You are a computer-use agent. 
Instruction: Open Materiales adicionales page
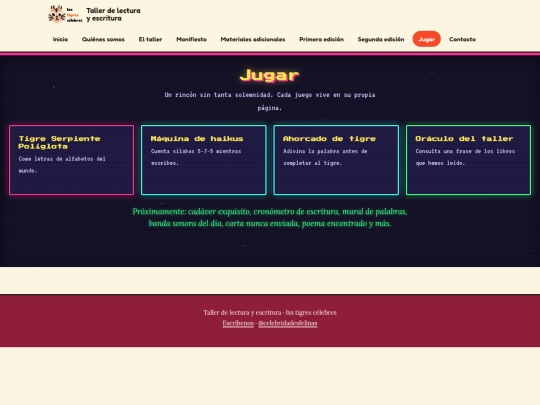(253, 39)
